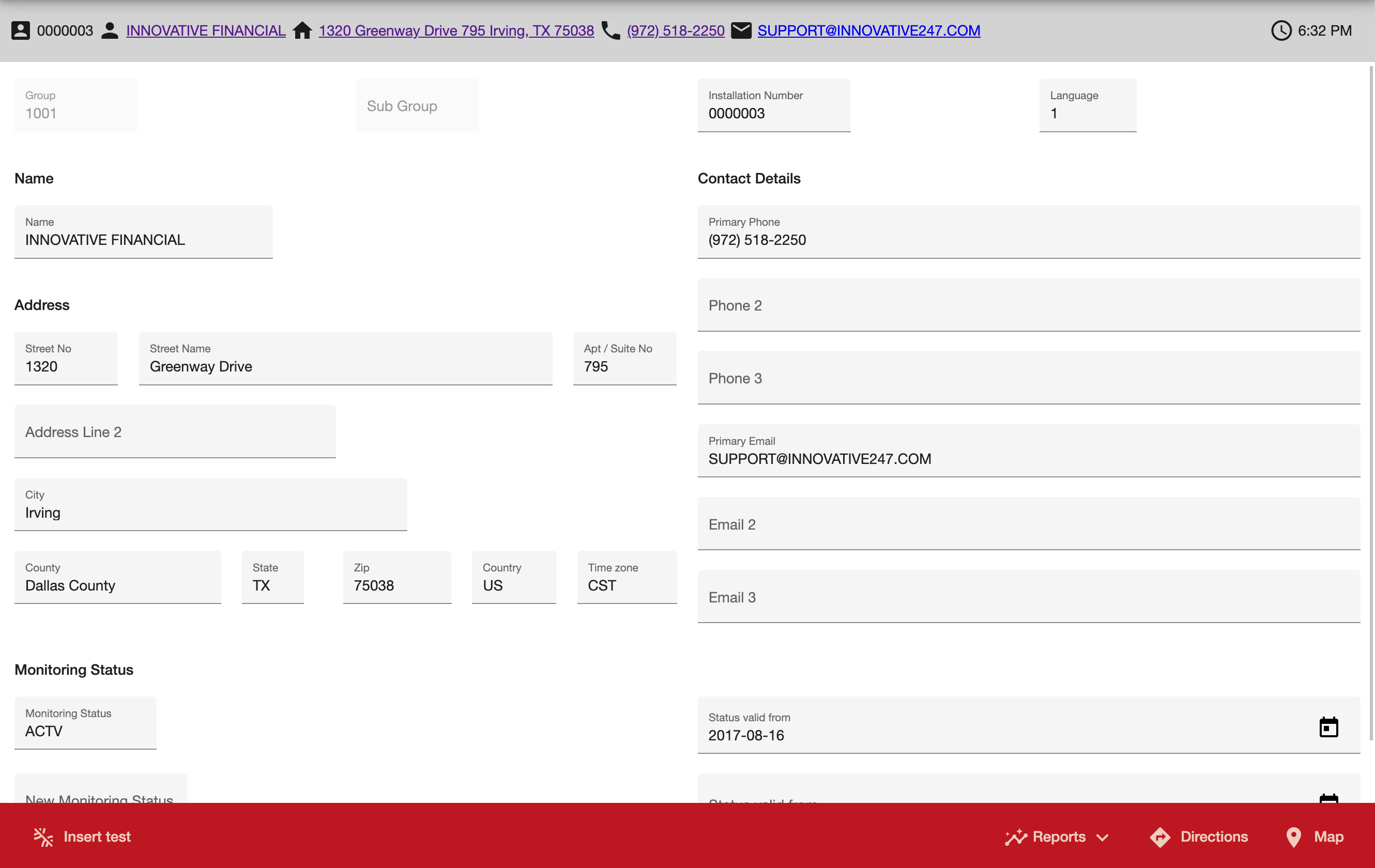Focus the Name field with INNOVATIVE FINANCIAL

[143, 231]
